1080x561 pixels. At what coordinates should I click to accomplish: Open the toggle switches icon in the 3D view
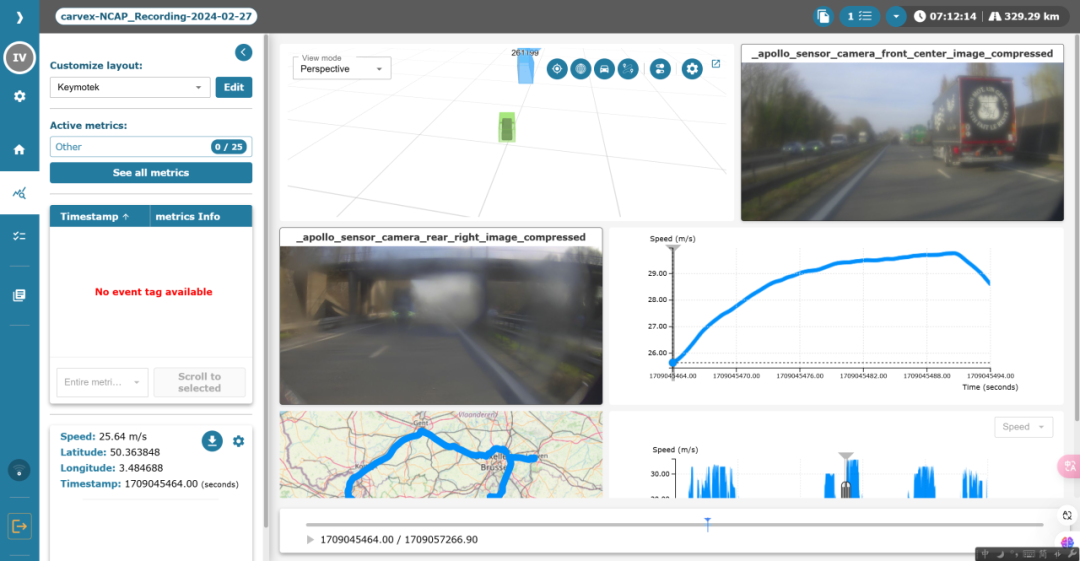pyautogui.click(x=660, y=69)
